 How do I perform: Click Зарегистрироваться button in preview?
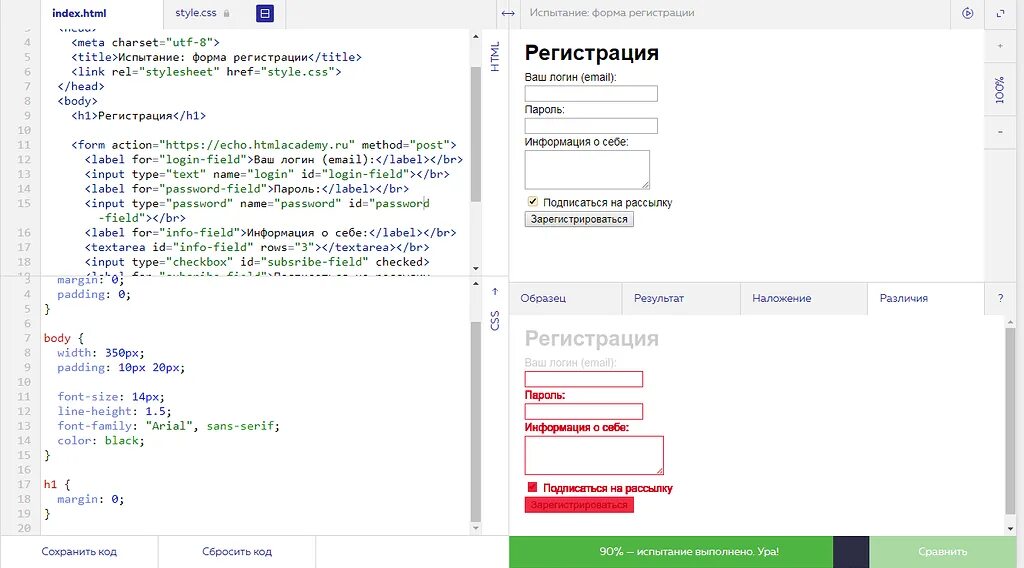click(x=579, y=219)
